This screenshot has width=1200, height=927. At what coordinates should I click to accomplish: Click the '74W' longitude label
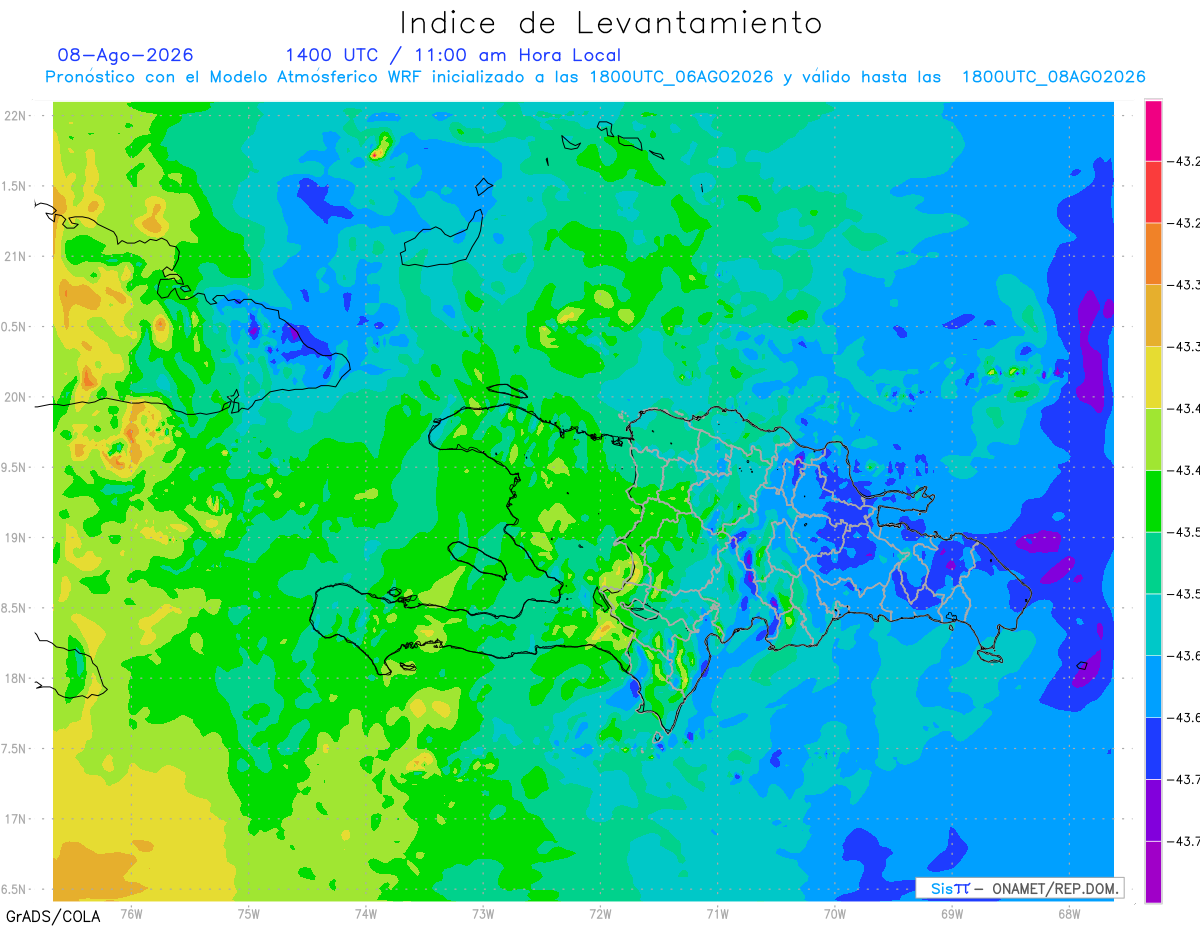pos(366,913)
